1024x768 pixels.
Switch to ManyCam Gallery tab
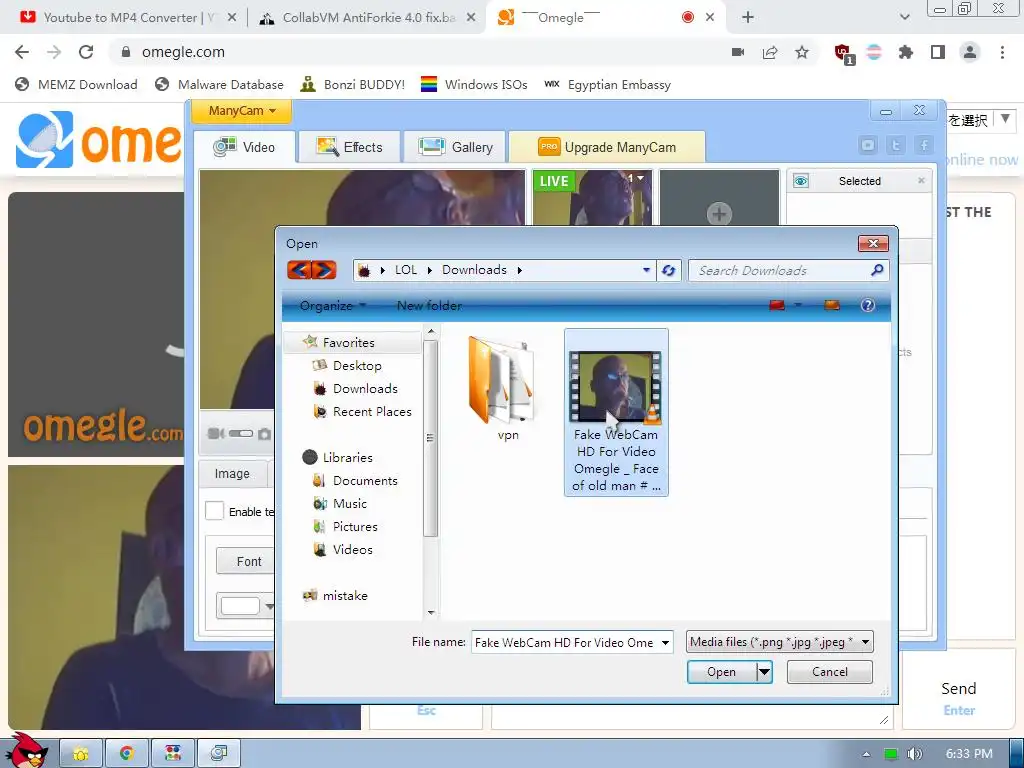[x=455, y=147]
